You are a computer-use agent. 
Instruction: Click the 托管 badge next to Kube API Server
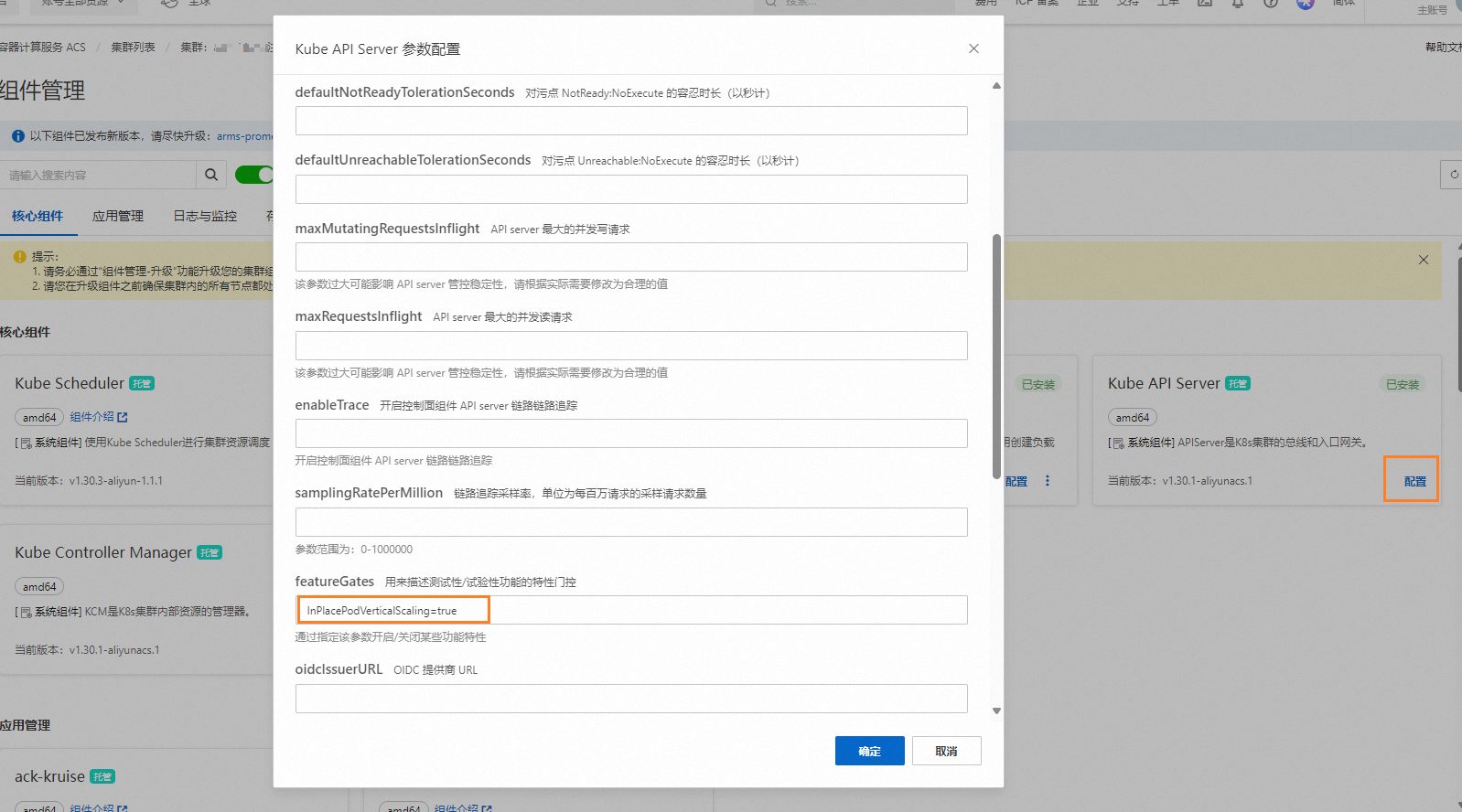[x=1238, y=383]
